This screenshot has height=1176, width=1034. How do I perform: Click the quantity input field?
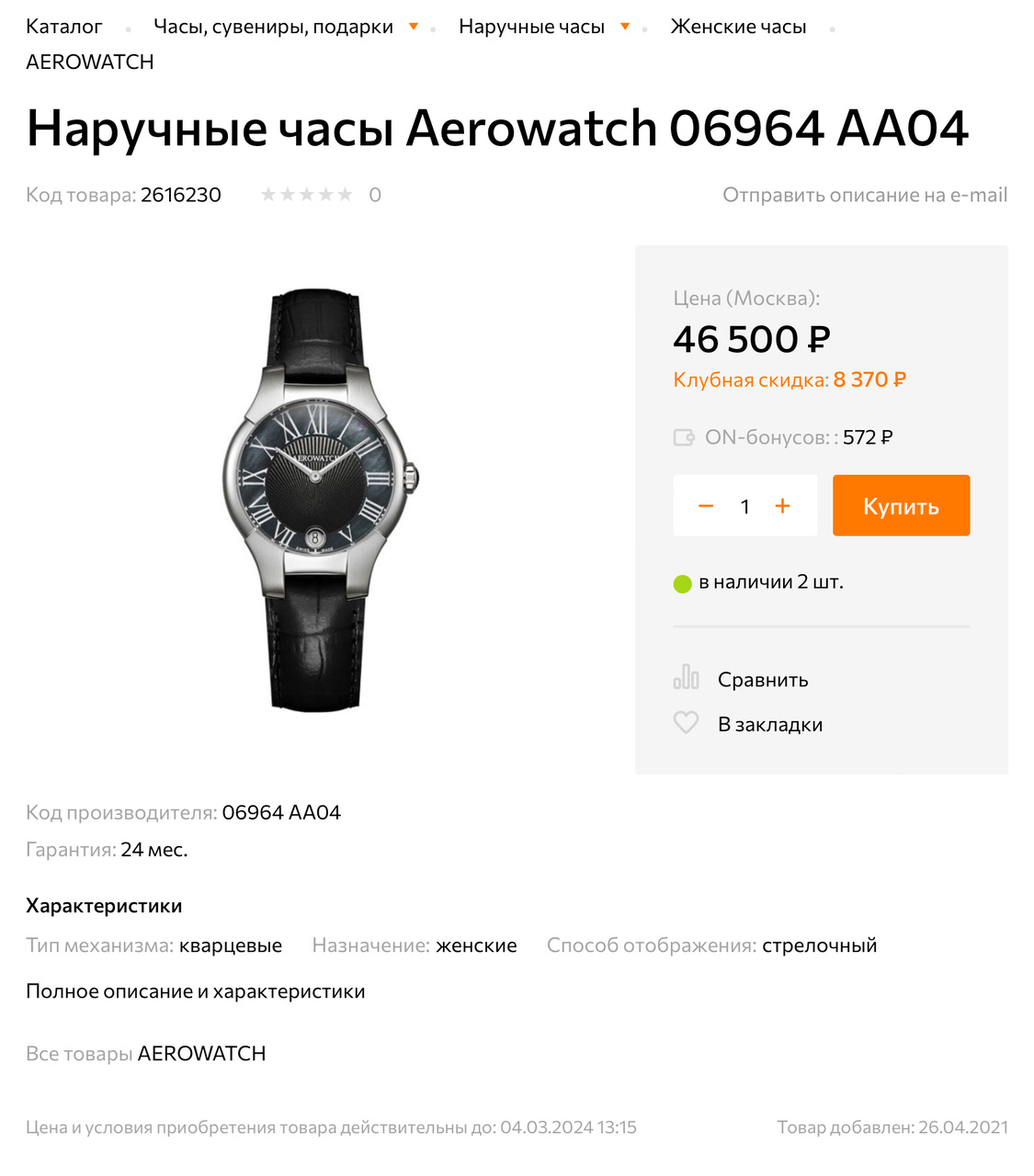[x=744, y=506]
